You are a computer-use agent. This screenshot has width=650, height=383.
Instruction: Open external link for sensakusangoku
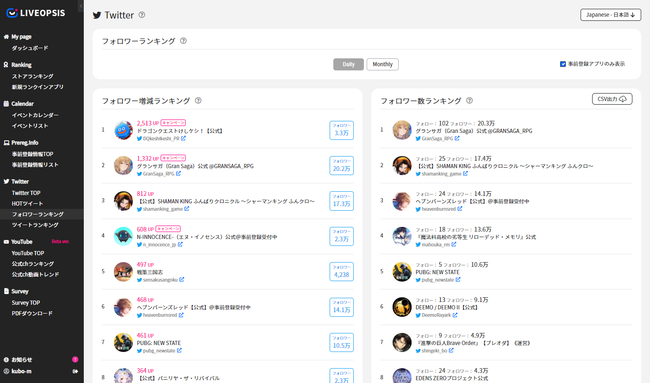coord(182,280)
